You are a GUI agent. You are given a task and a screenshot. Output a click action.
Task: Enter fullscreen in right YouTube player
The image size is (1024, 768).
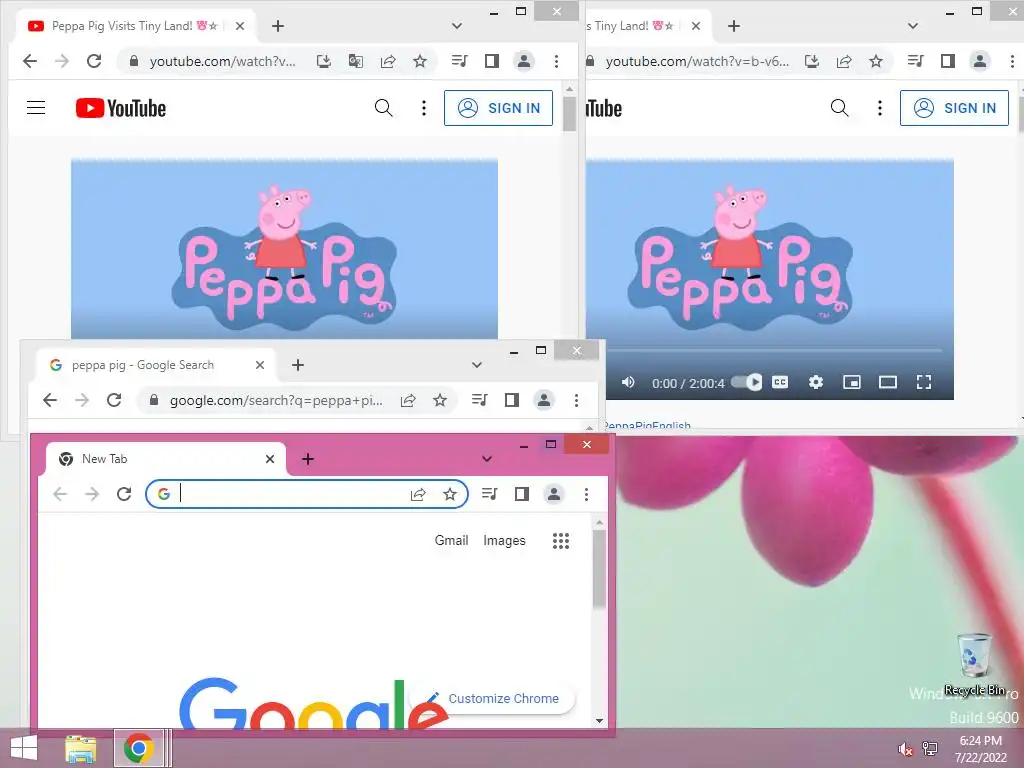(x=923, y=382)
